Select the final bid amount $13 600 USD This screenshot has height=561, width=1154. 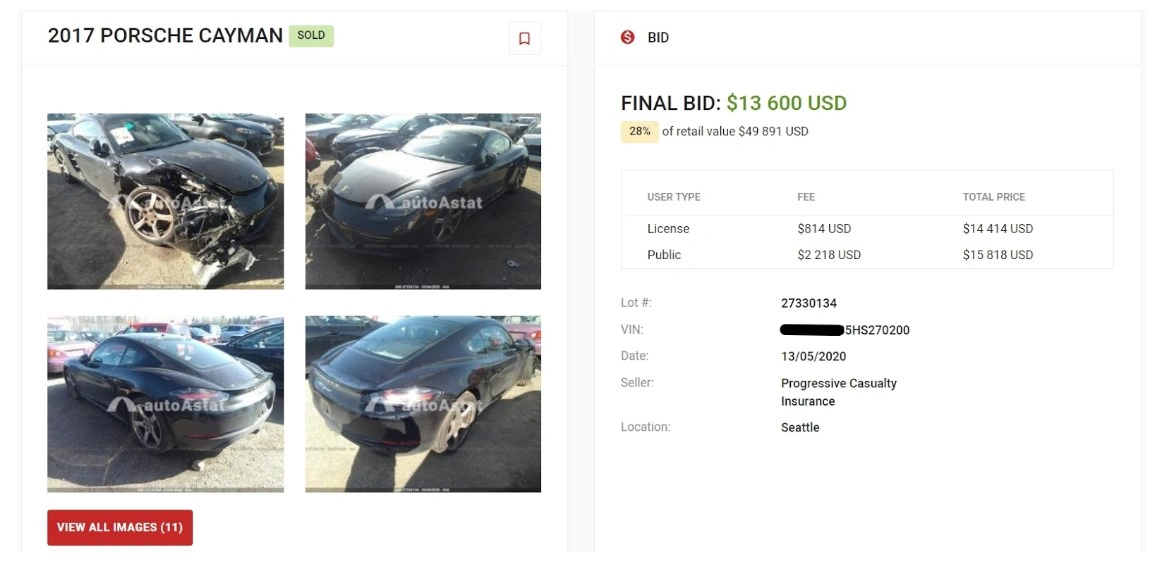point(786,103)
